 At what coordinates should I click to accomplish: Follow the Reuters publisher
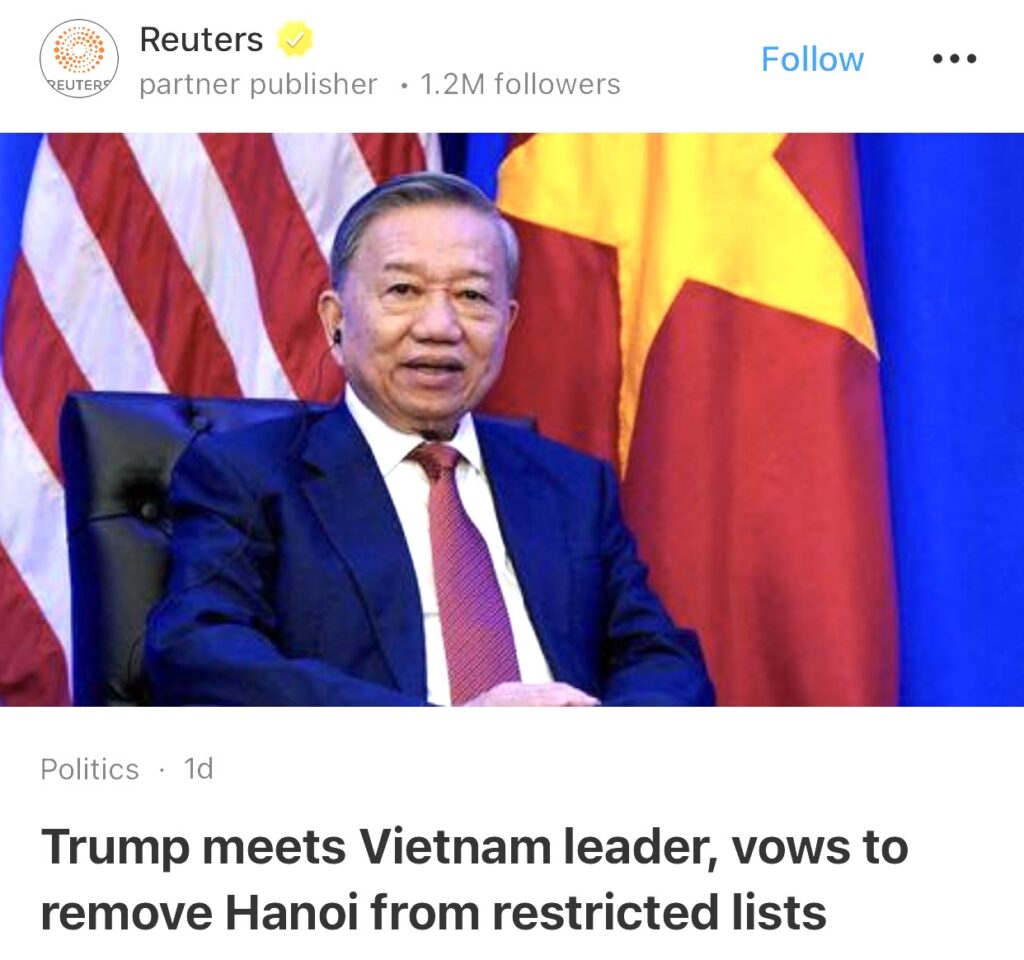(812, 59)
